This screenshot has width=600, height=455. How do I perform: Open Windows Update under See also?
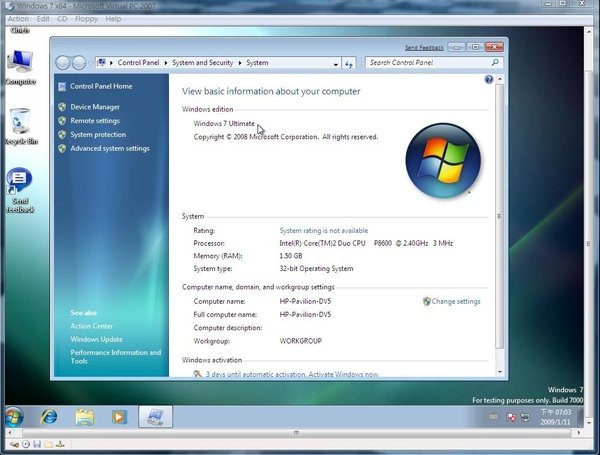[96, 339]
